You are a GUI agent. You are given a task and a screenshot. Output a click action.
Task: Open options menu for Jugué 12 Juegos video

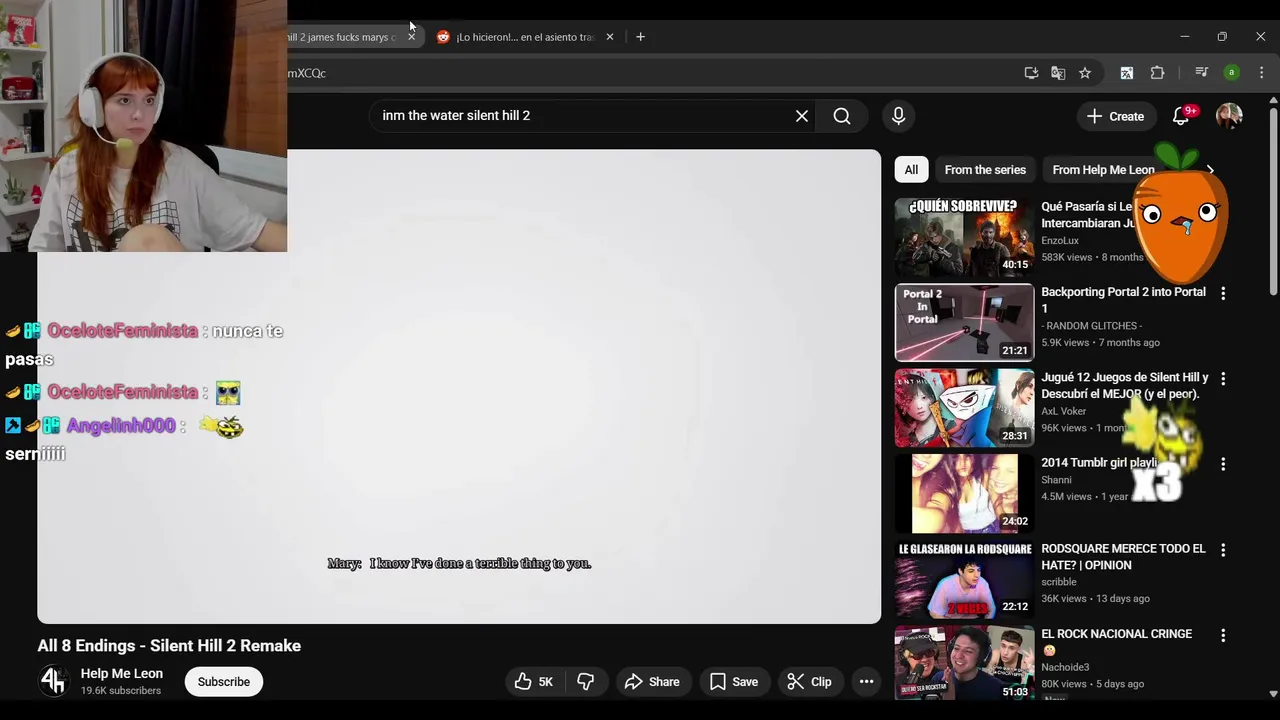pyautogui.click(x=1223, y=379)
